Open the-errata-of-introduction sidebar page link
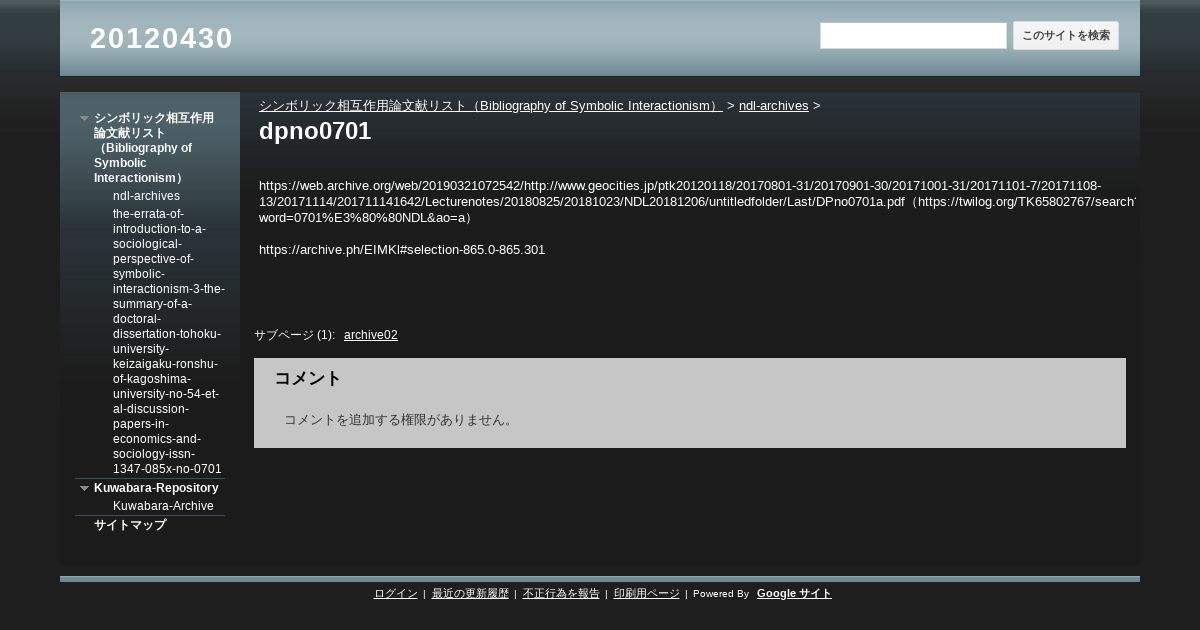 [168, 341]
